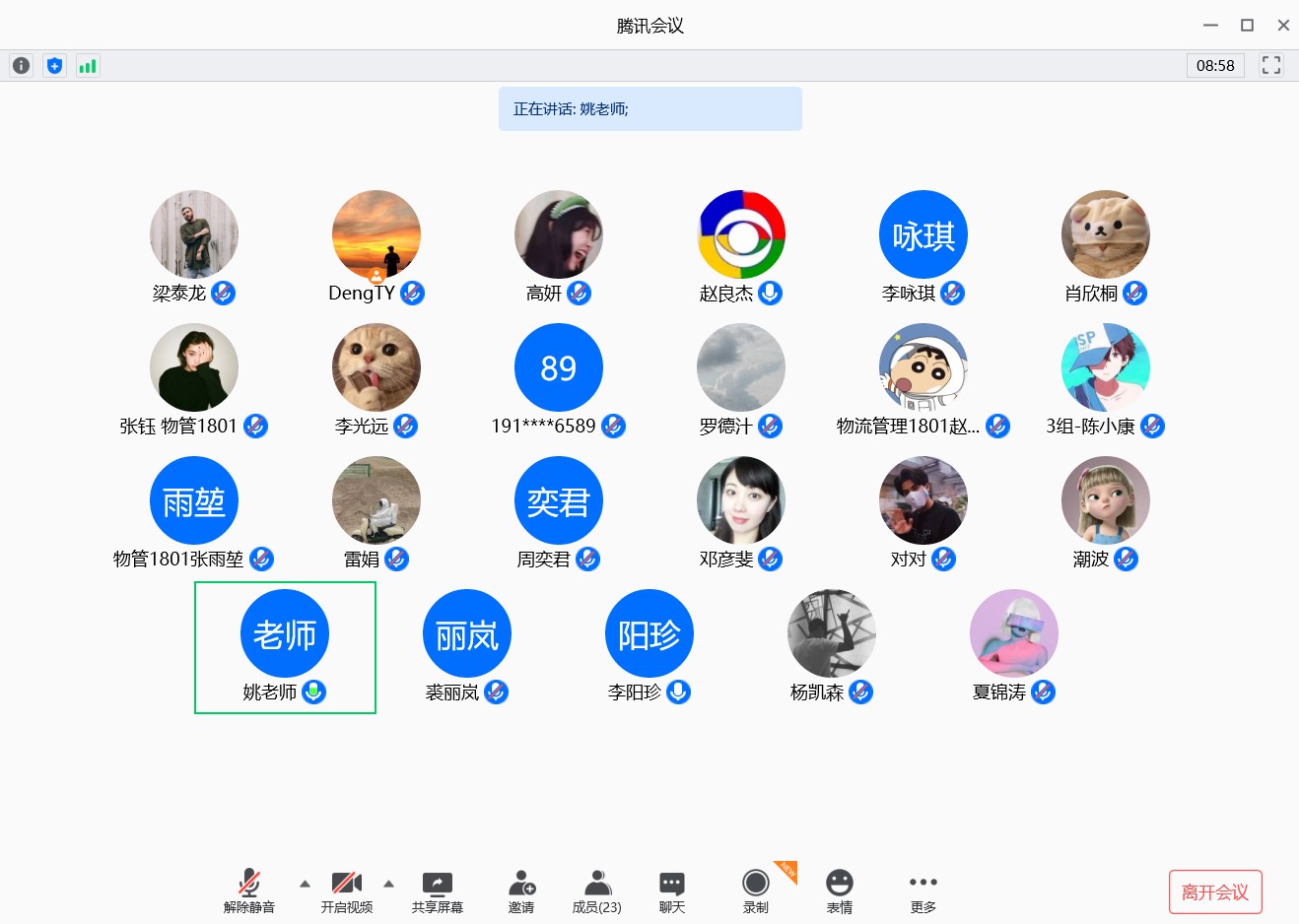The height and width of the screenshot is (924, 1299).
Task: Select 夏锦涛's pink avatar
Action: coord(1014,633)
